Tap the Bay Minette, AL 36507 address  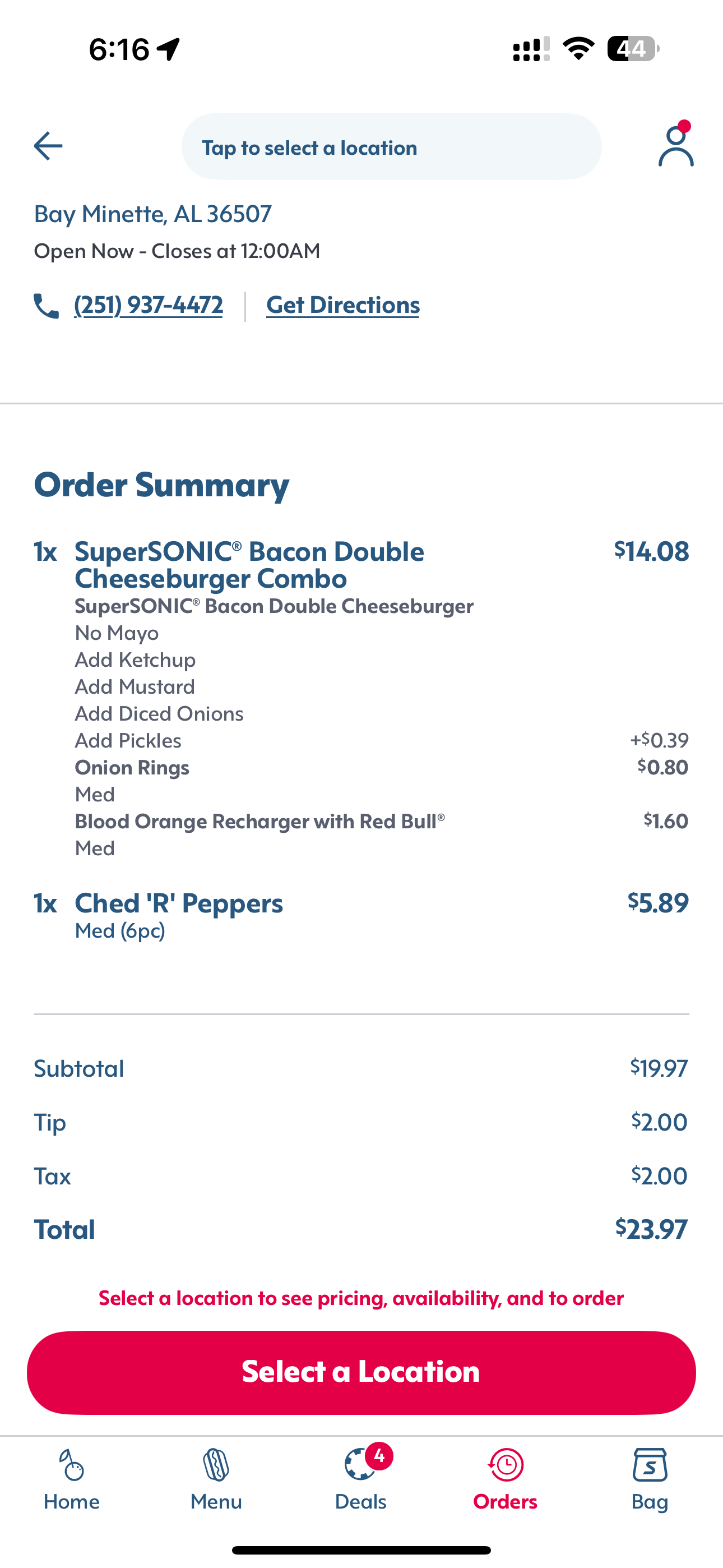(153, 214)
